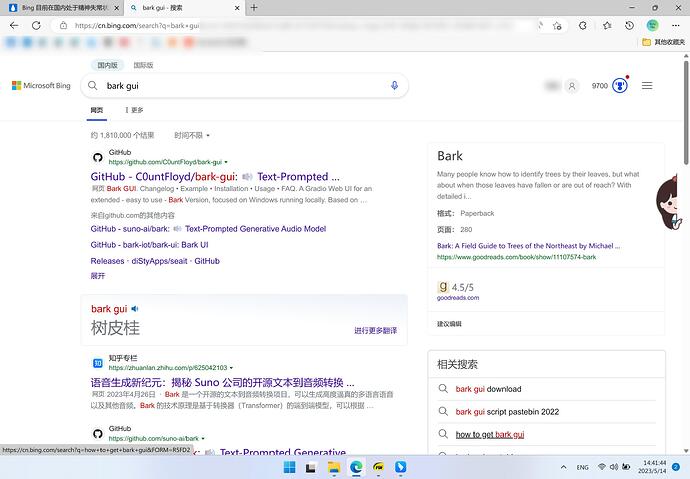The width and height of the screenshot is (690, 479).
Task: Switch to 国内版 toggle
Action: click(107, 65)
